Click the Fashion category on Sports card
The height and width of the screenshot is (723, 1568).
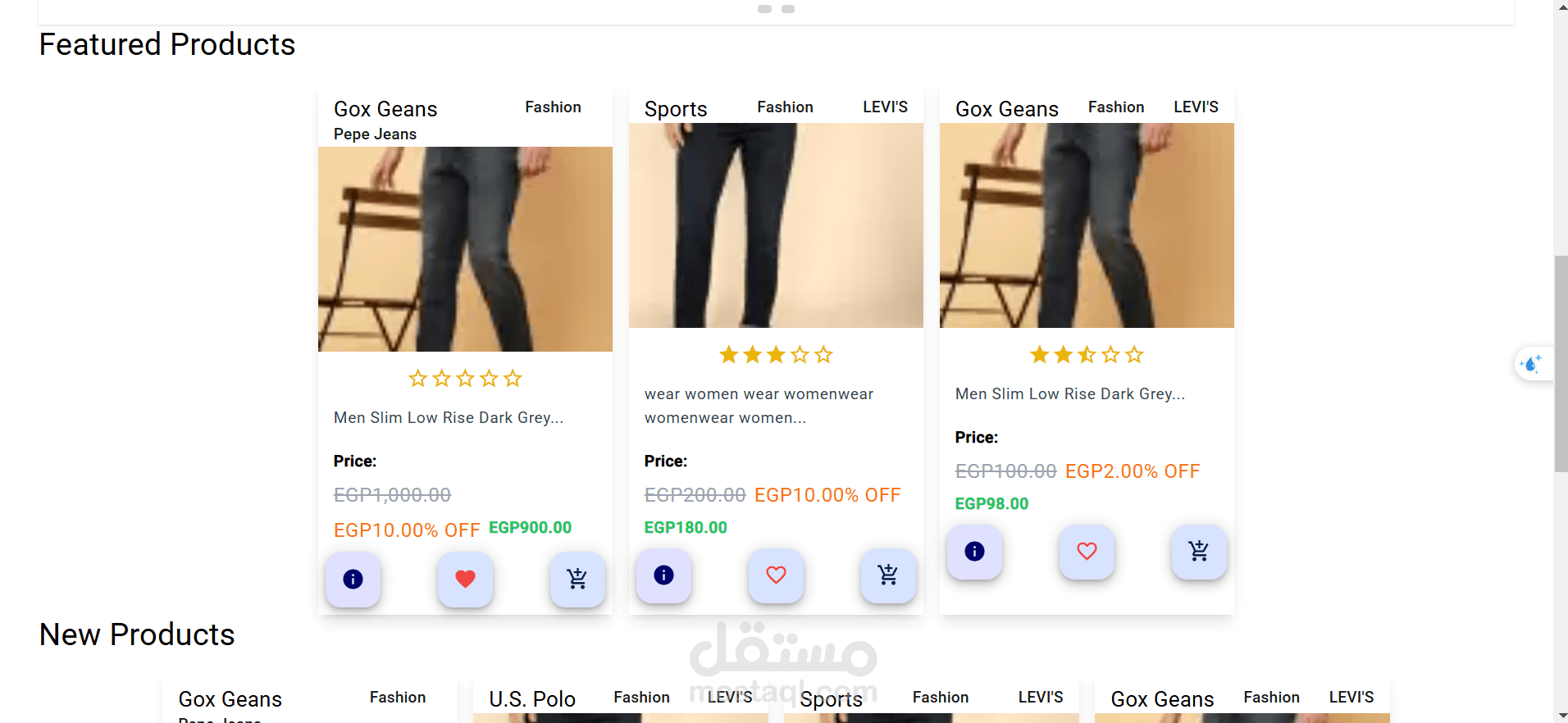(x=785, y=107)
